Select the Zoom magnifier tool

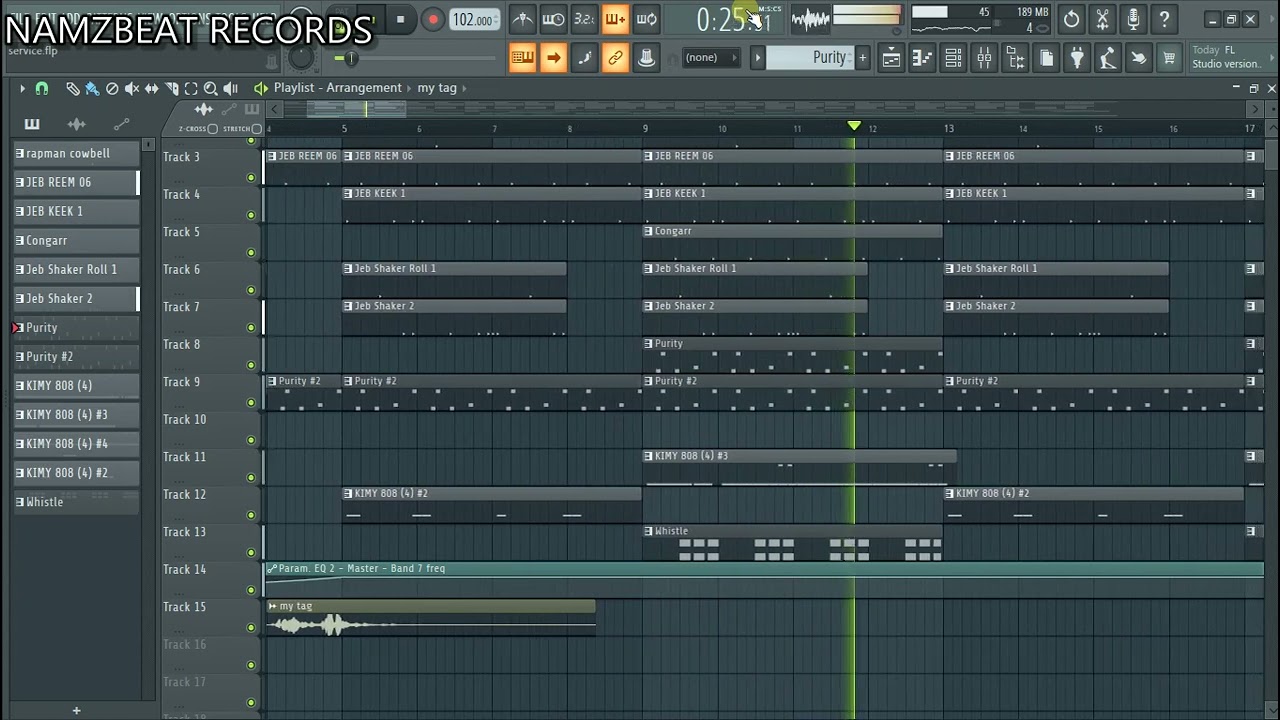click(x=210, y=88)
